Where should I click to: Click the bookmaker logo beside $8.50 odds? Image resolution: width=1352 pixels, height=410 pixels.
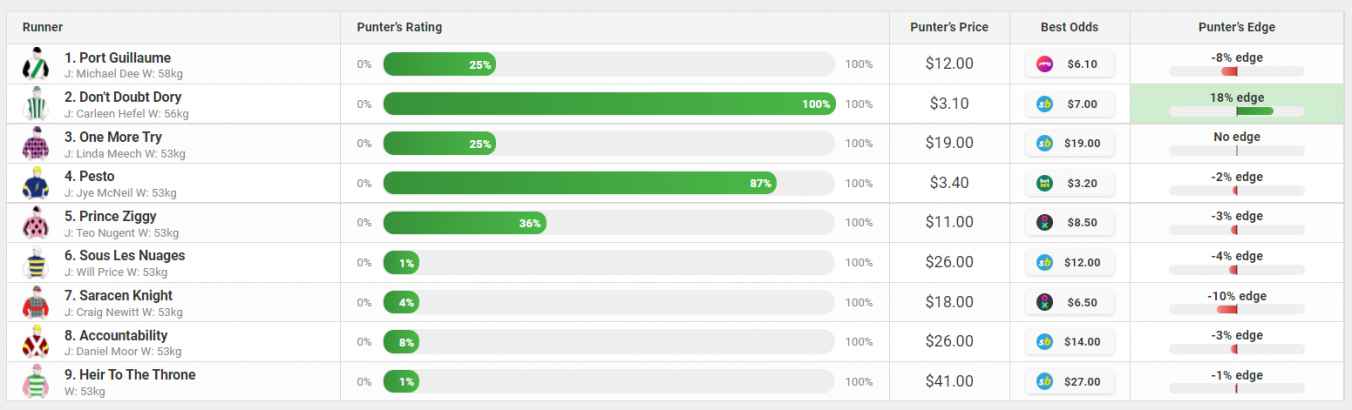[1044, 223]
